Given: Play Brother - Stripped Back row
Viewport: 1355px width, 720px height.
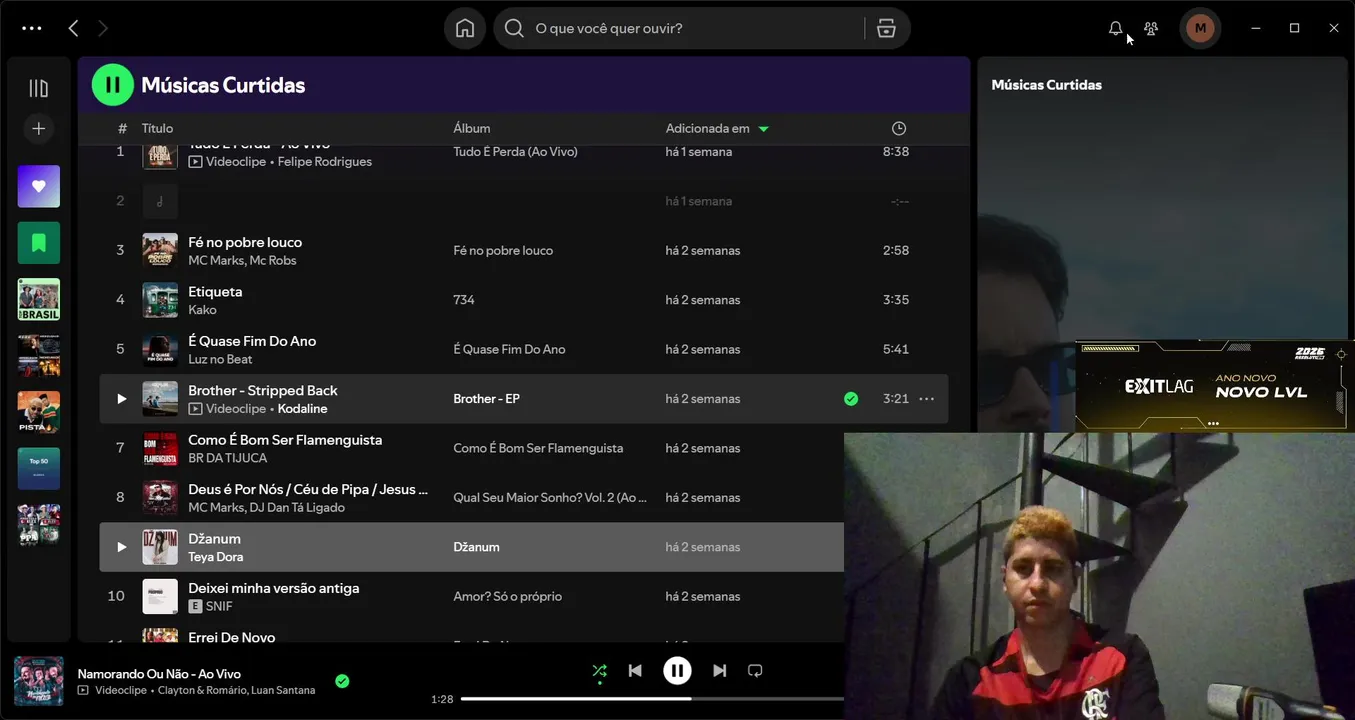Looking at the screenshot, I should click(121, 398).
